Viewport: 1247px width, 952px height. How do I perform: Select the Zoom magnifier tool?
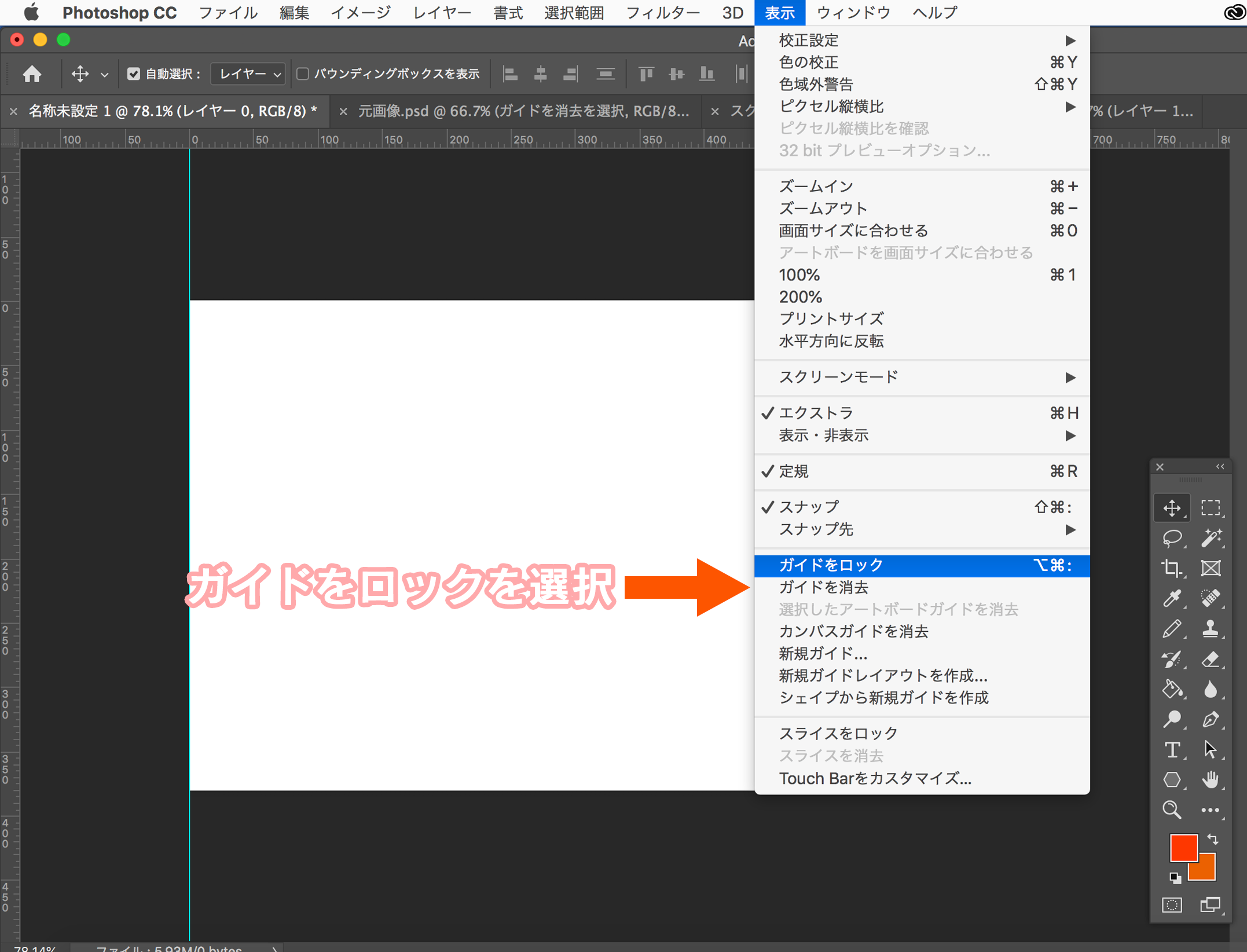(x=1172, y=810)
